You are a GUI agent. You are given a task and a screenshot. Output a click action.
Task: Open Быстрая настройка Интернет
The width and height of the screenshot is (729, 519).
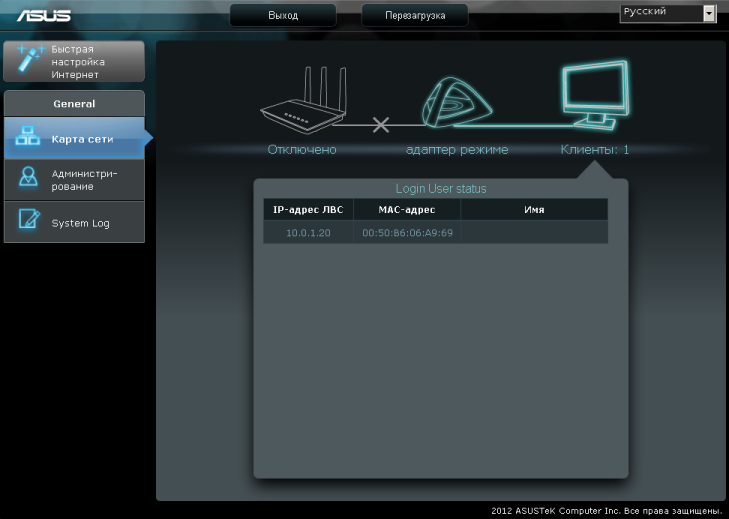(74, 61)
